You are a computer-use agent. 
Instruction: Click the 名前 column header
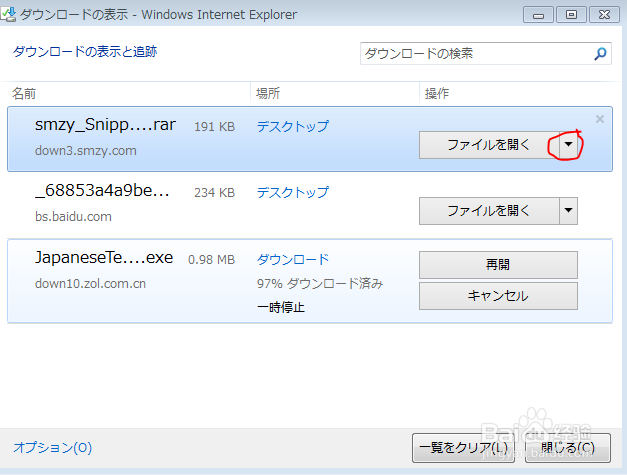(24, 93)
